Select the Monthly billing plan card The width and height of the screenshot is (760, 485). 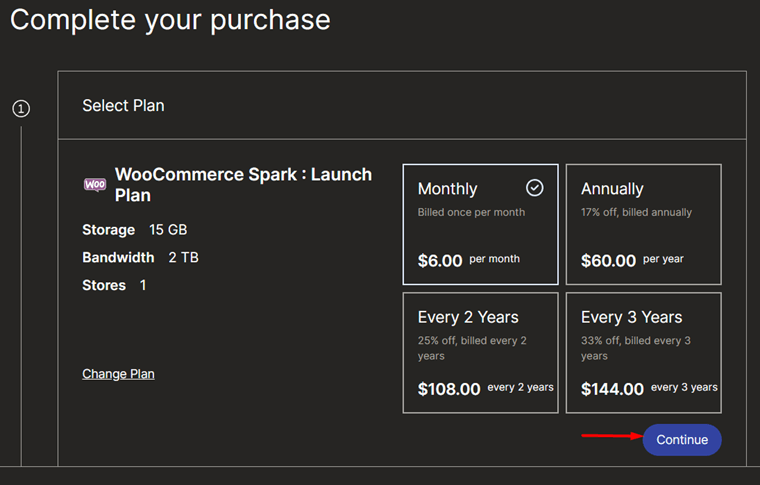pos(480,224)
